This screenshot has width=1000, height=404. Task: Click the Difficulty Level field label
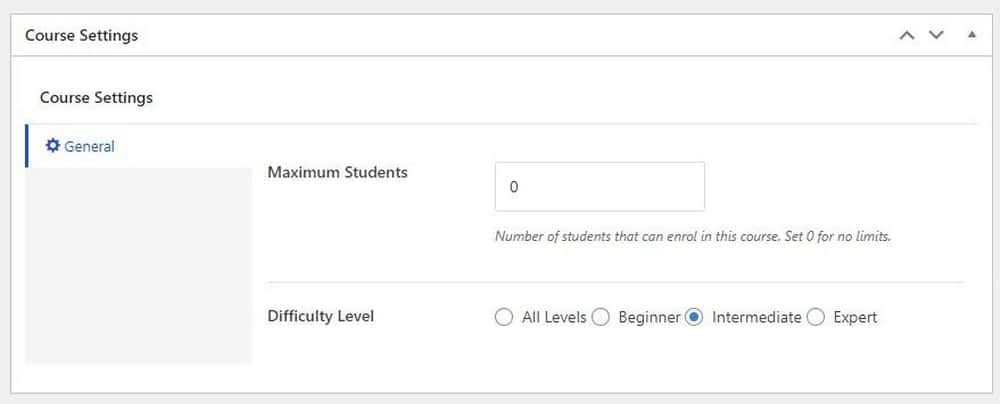pyautogui.click(x=321, y=316)
